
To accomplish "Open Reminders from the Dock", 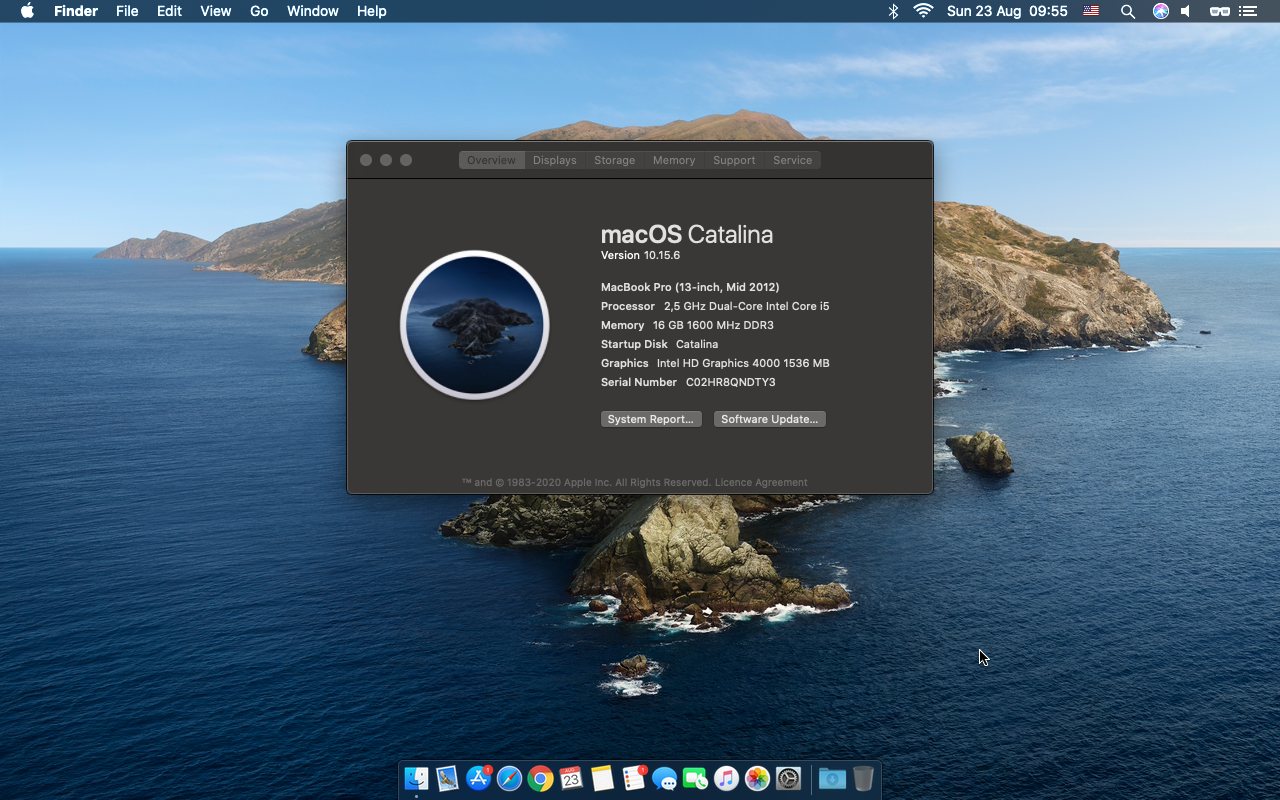I will pyautogui.click(x=633, y=778).
